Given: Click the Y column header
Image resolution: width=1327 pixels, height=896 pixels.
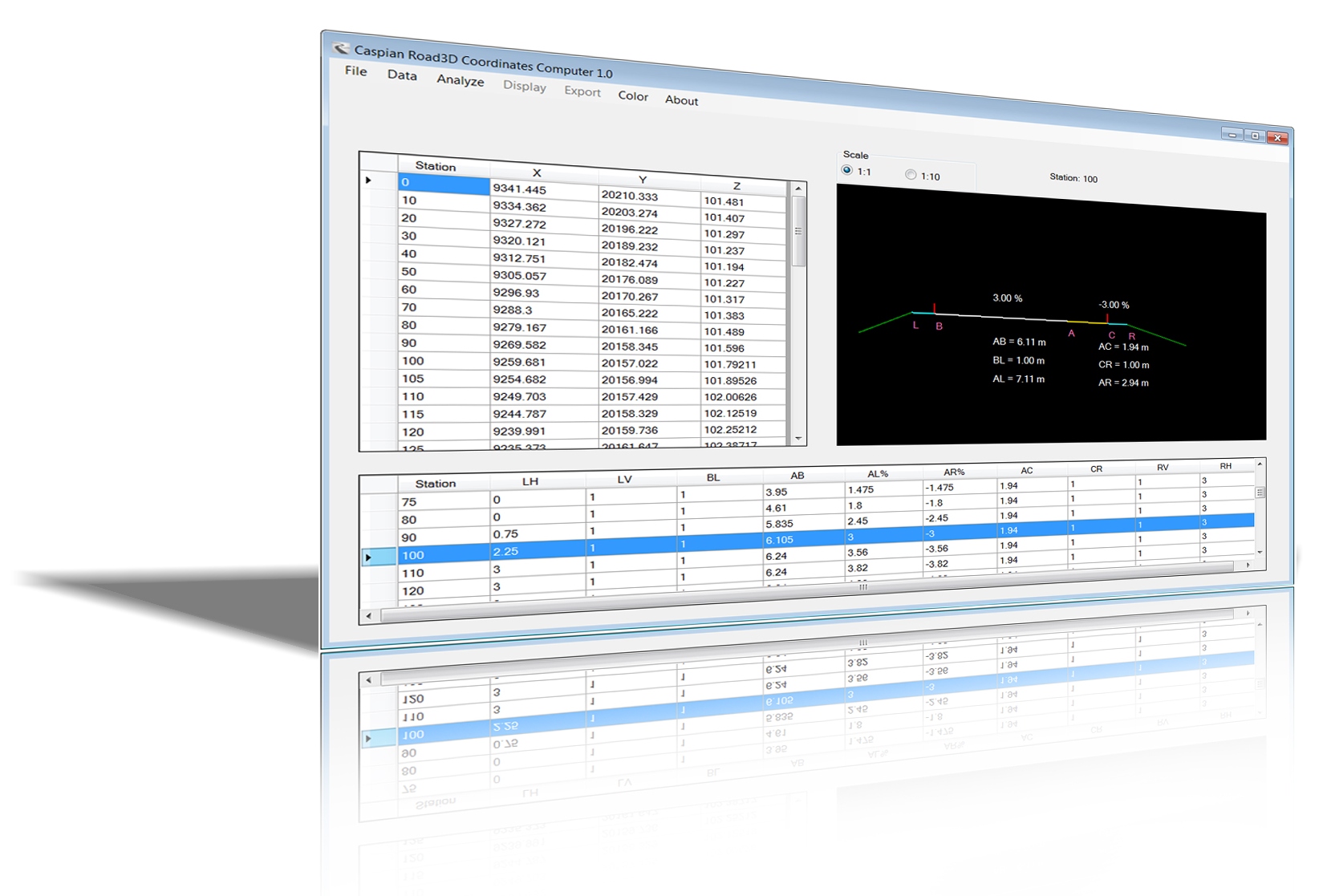Looking at the screenshot, I should pyautogui.click(x=643, y=179).
